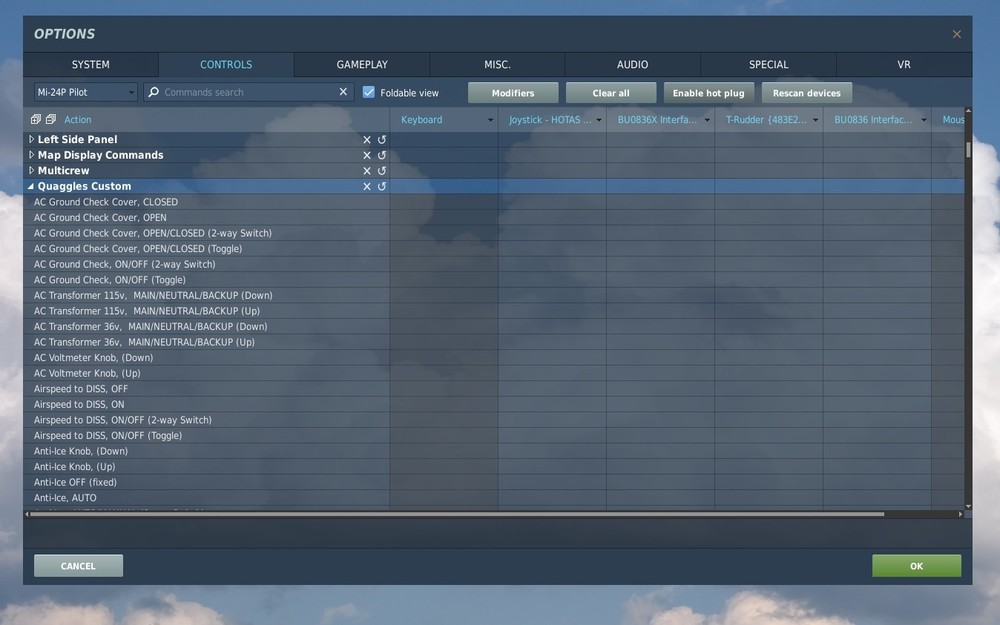Viewport: 1000px width, 625px height.
Task: Switch to the CONTROLS tab
Action: 226,64
